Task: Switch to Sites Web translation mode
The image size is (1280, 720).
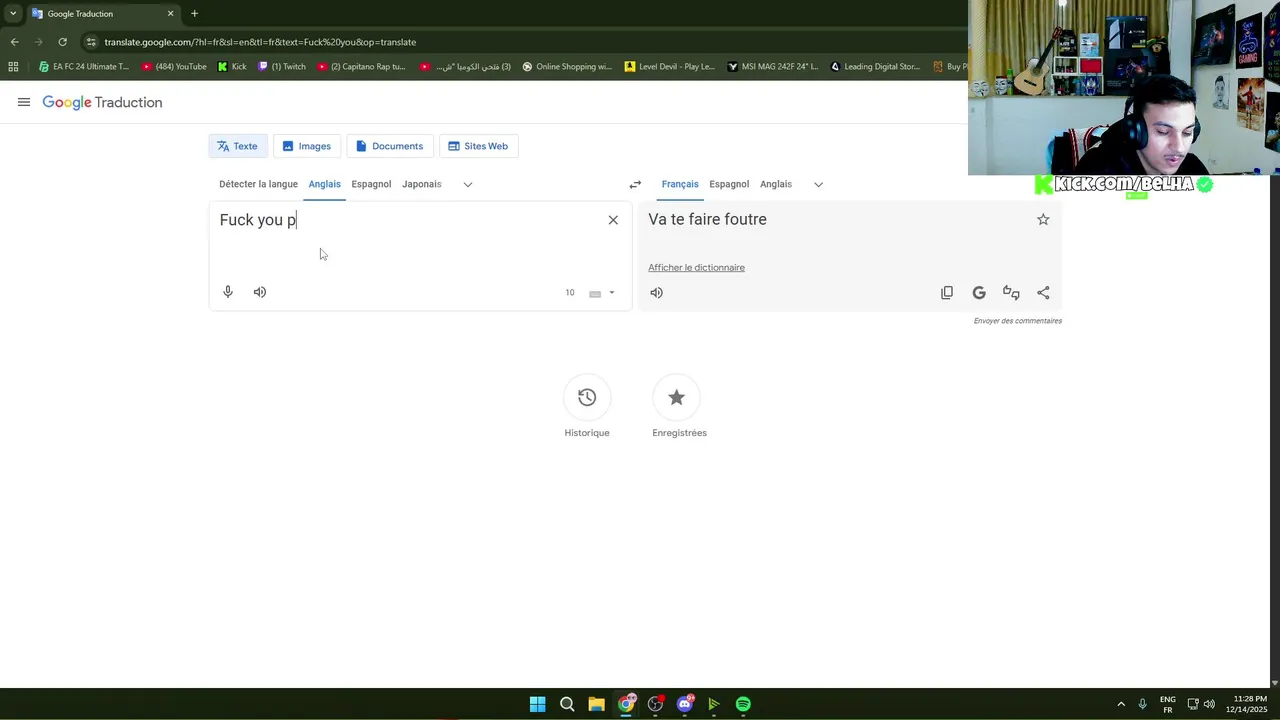Action: (478, 146)
